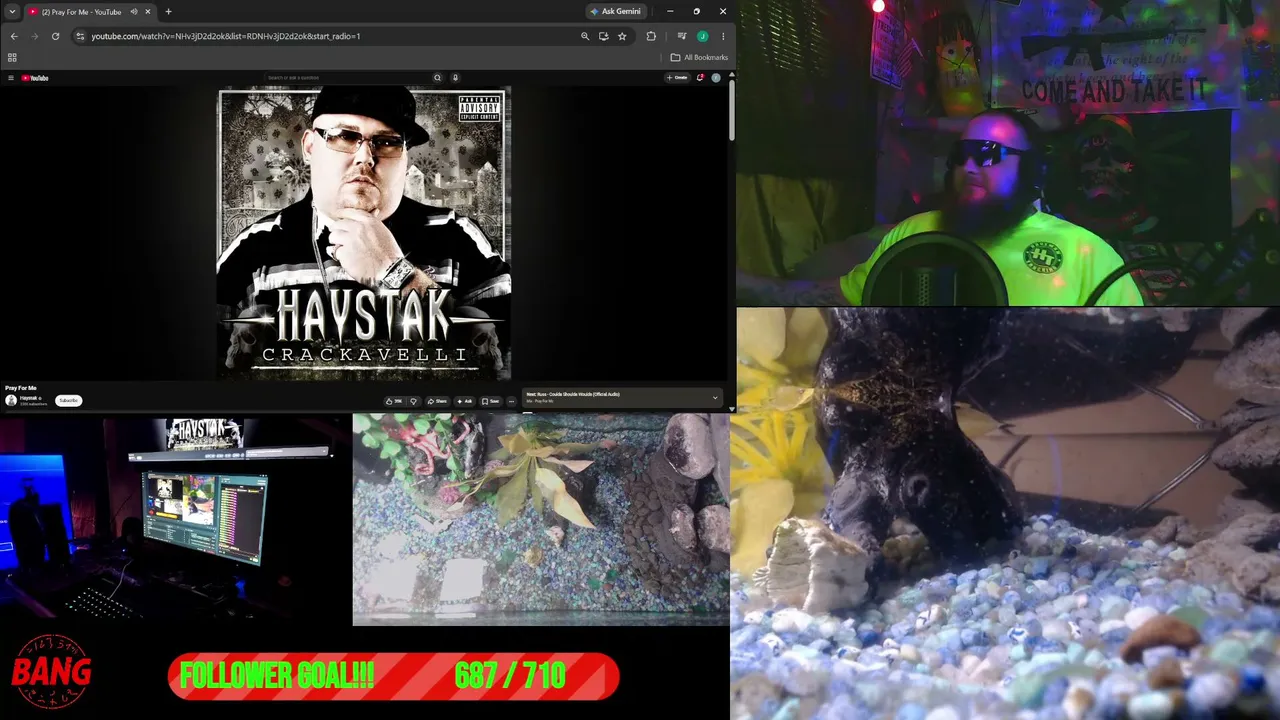Mute the Pray For Me tab audio

tap(134, 12)
